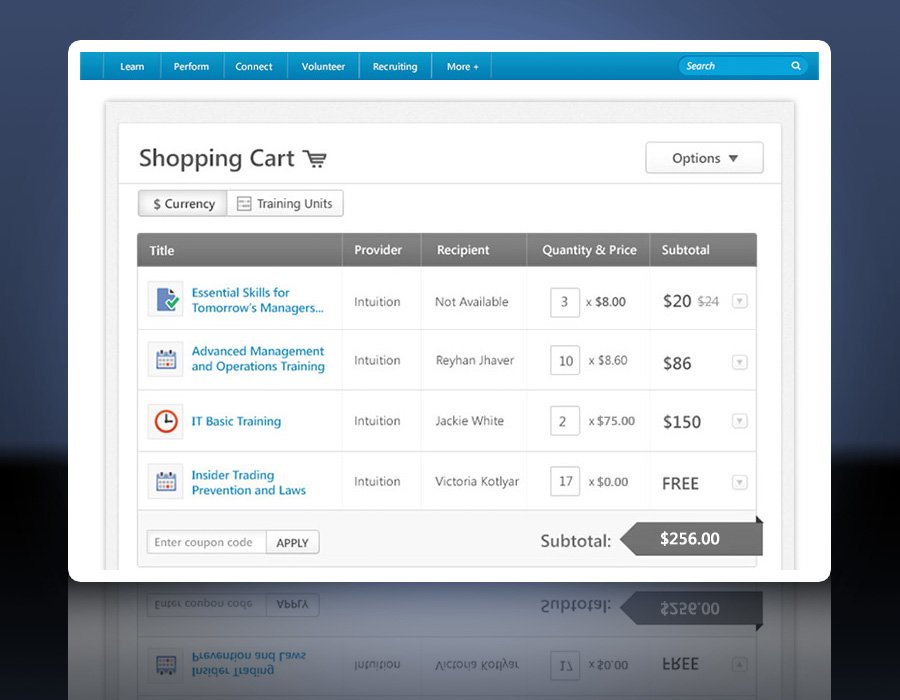900x700 pixels.
Task: Switch to the Currency view
Action: tap(183, 204)
